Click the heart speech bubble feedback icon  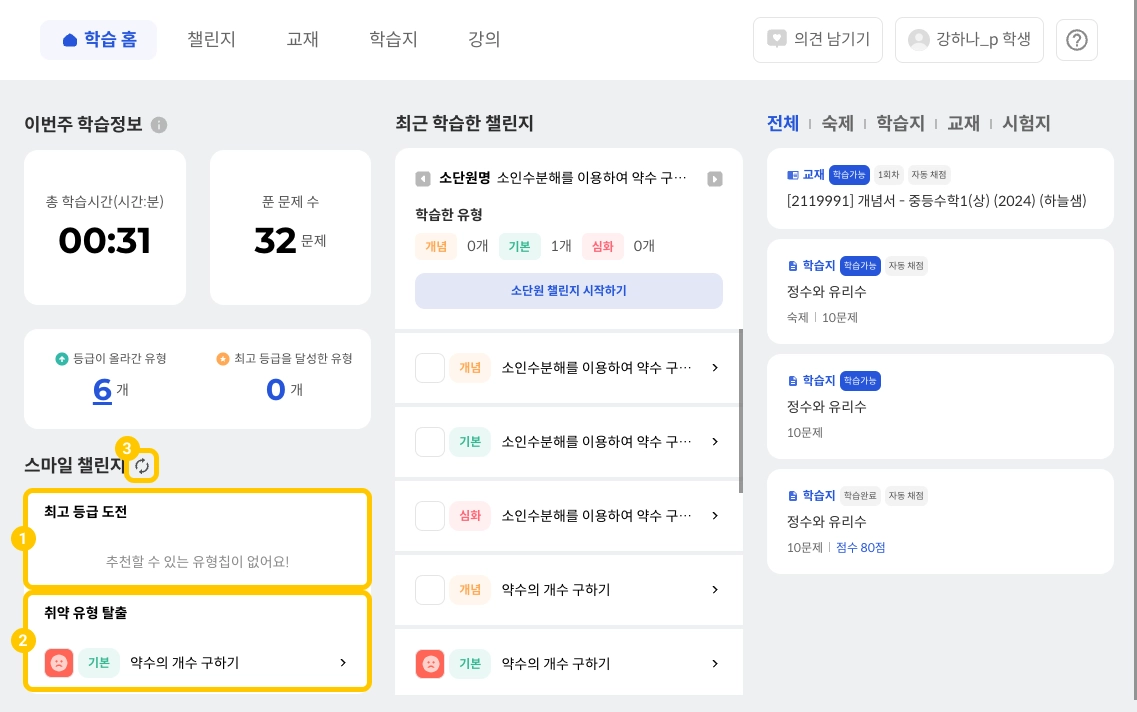click(777, 40)
